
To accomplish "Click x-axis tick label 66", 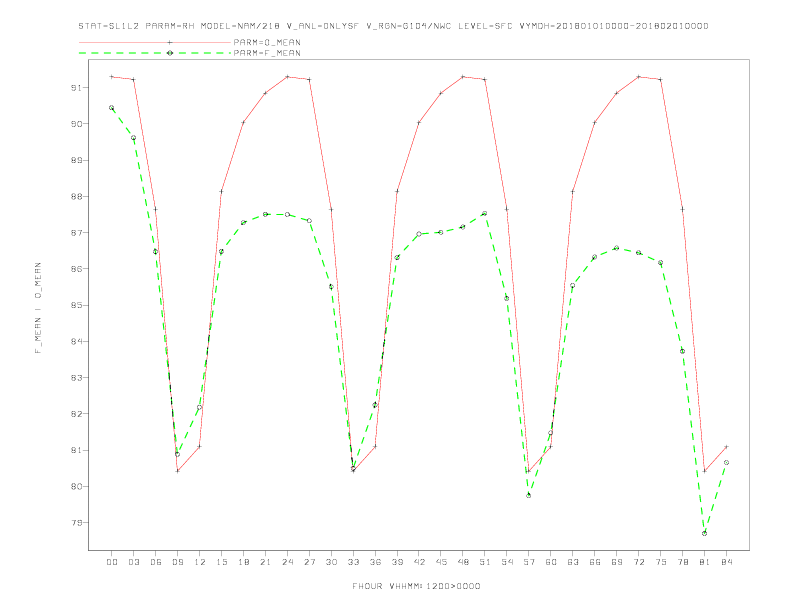I will click(x=595, y=562).
